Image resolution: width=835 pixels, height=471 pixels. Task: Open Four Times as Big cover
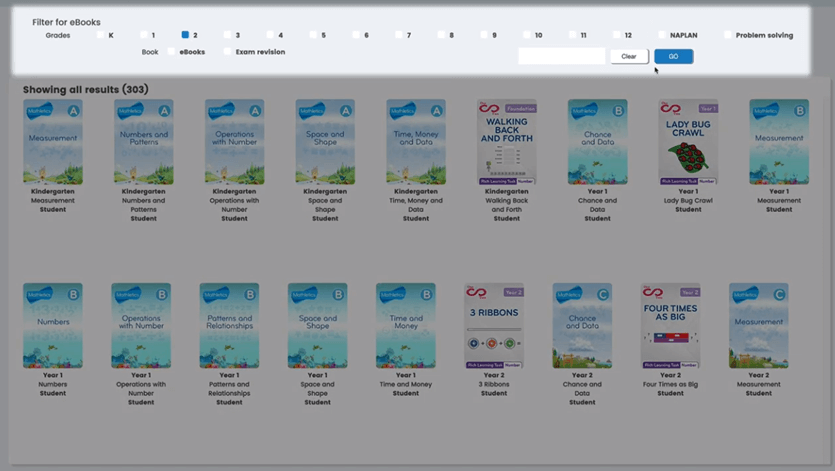670,326
